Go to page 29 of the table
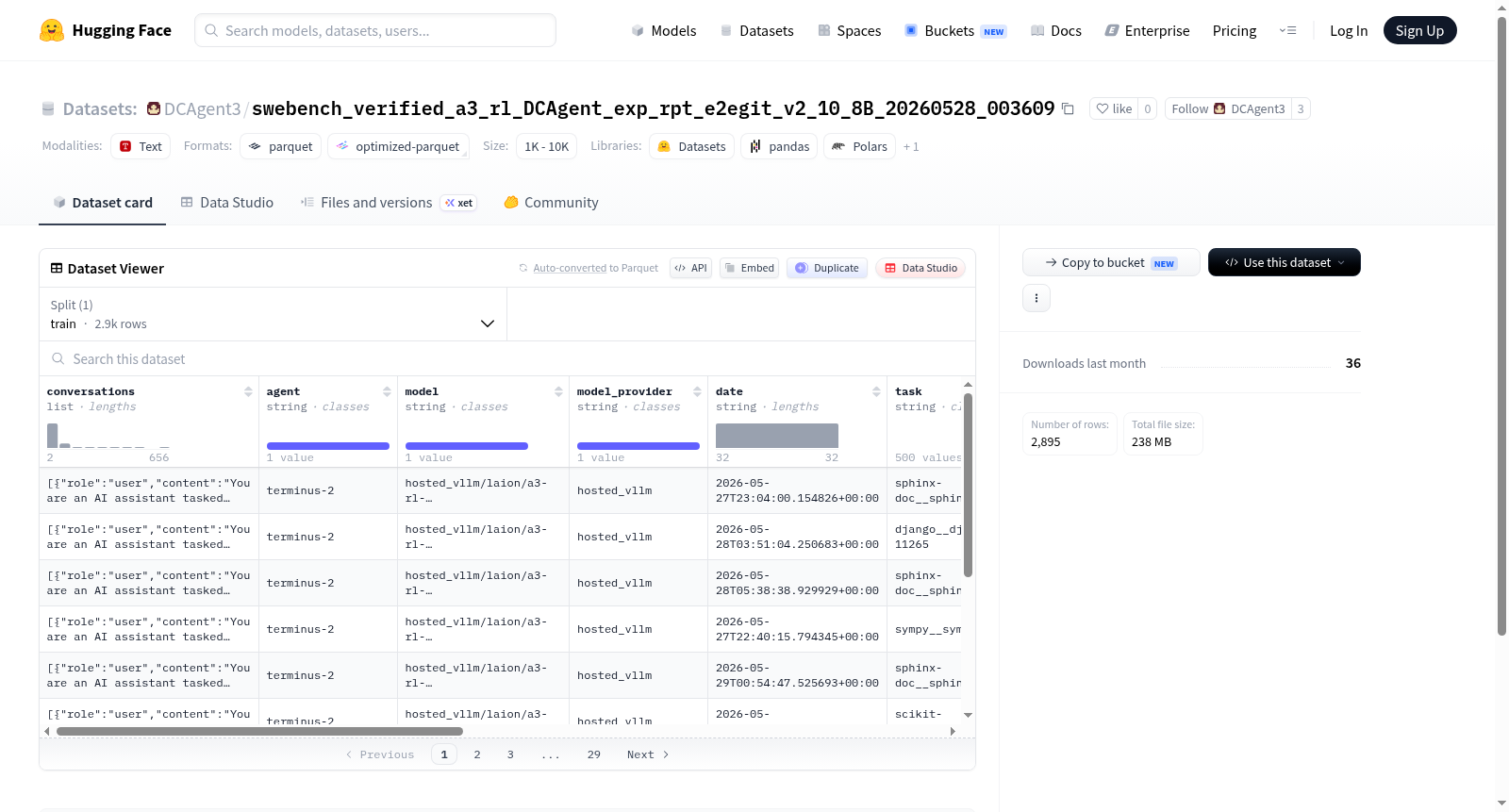This screenshot has width=1509, height=812. tap(594, 754)
